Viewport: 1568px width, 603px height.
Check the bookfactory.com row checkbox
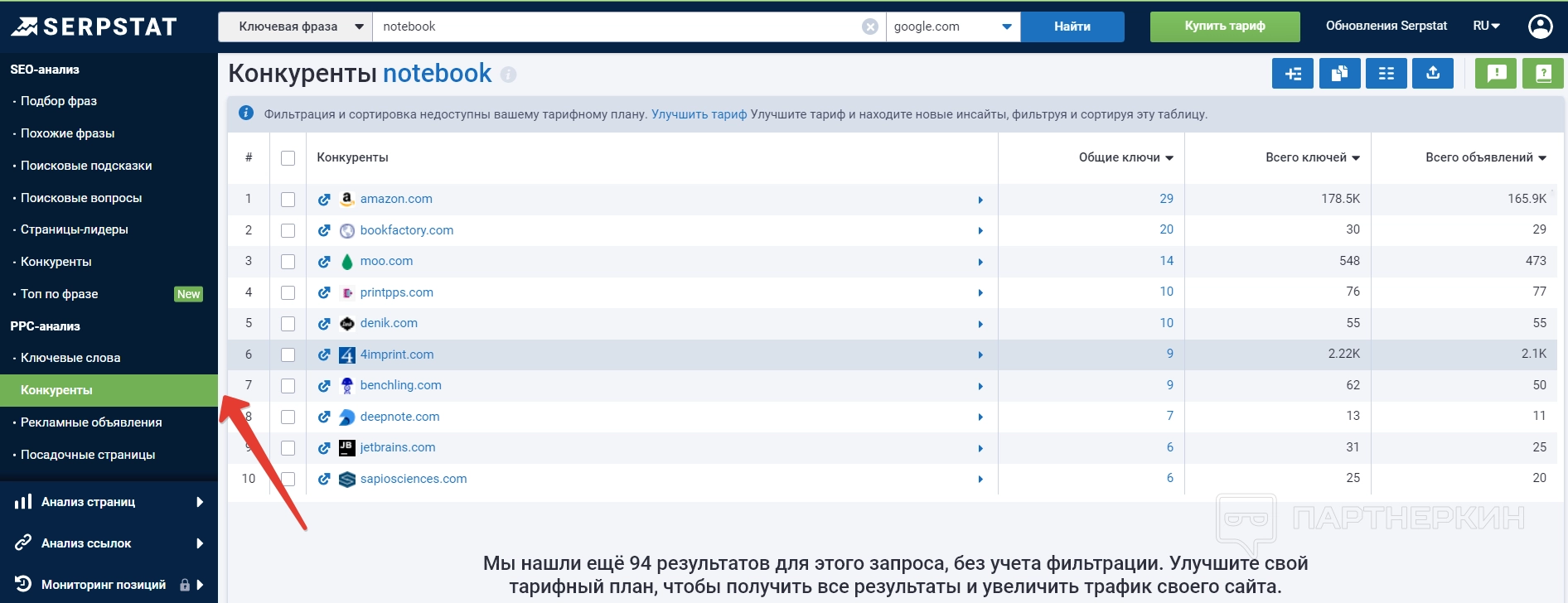coord(288,231)
